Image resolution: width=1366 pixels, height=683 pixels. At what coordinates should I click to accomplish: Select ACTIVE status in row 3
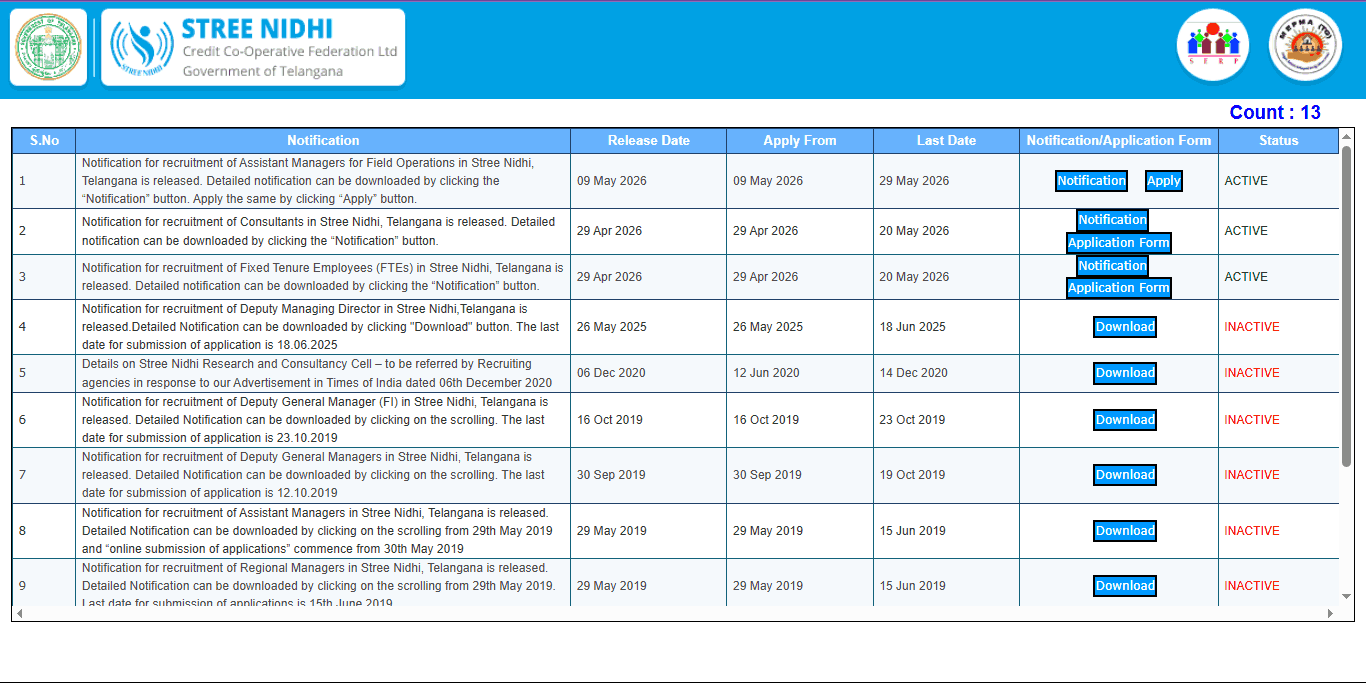1246,277
